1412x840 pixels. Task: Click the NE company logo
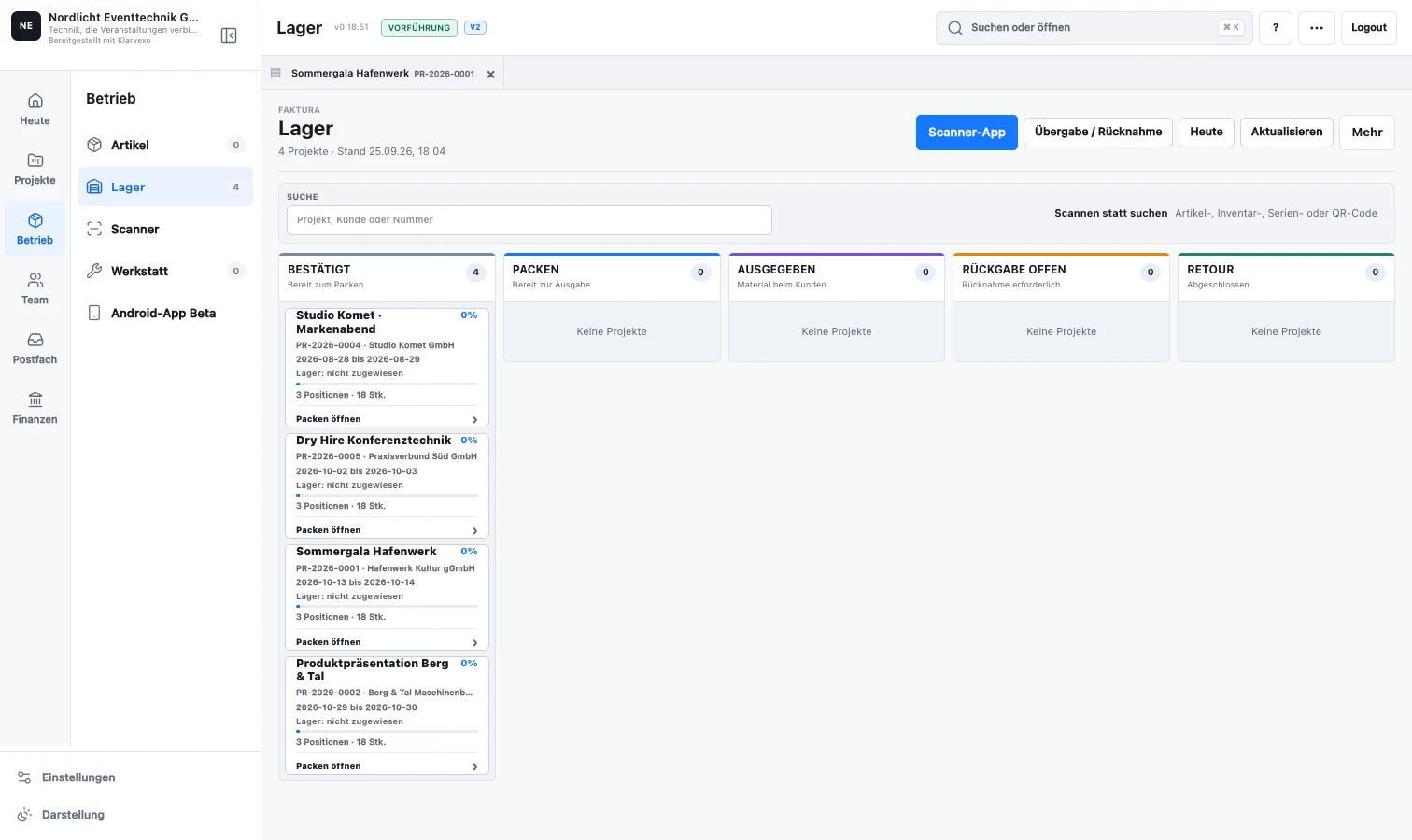pyautogui.click(x=26, y=26)
